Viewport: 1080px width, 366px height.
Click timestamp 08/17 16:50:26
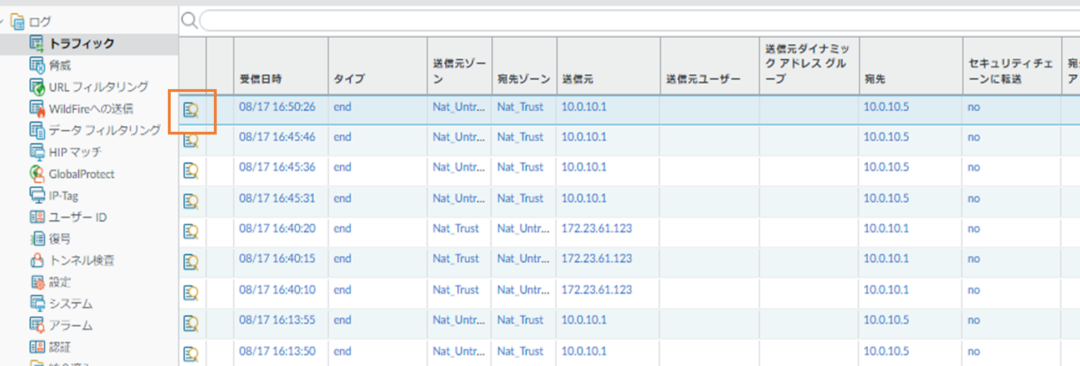(x=278, y=107)
